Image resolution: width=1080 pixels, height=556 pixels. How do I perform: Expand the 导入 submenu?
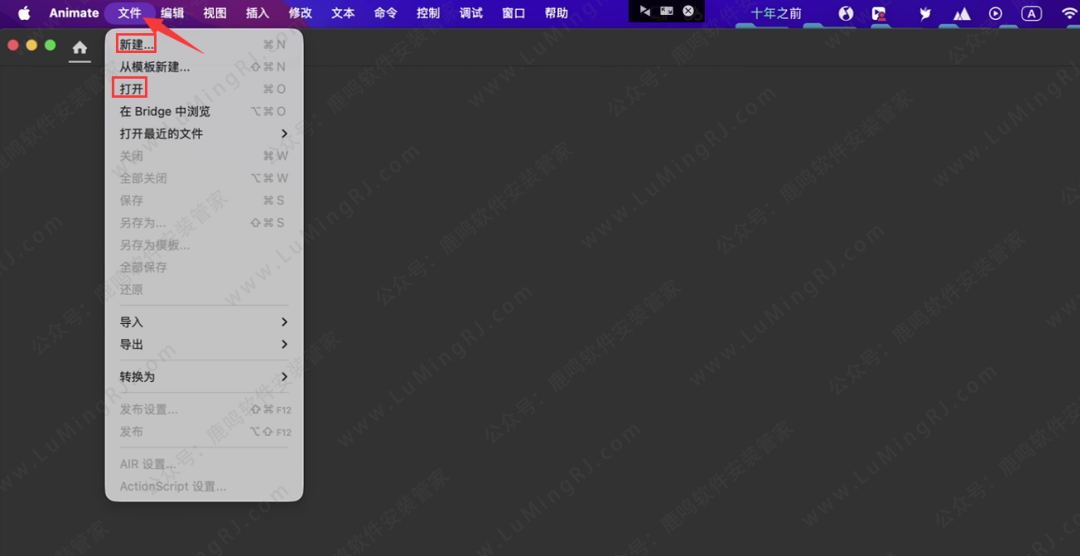tap(200, 322)
